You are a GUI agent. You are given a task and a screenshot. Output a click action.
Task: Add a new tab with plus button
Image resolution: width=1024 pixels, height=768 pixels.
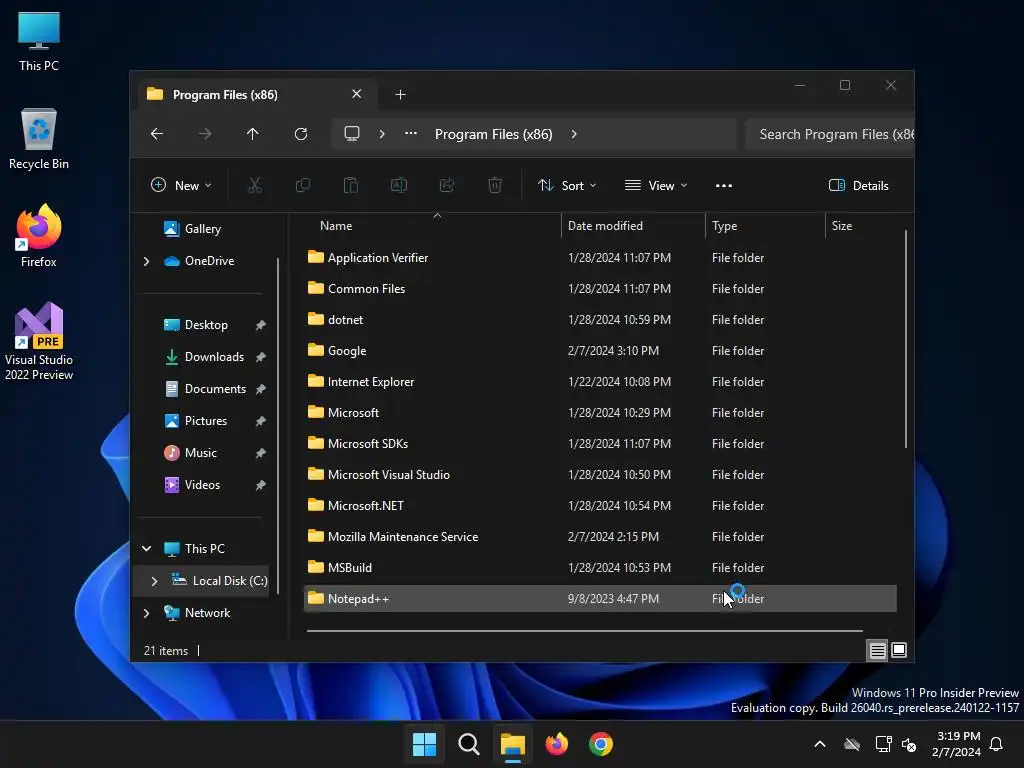(400, 95)
